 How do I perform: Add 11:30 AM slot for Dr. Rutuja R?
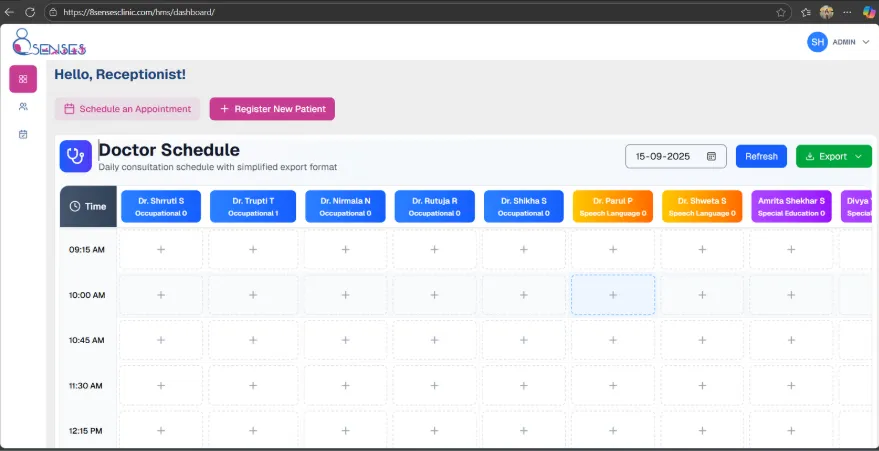pos(434,385)
